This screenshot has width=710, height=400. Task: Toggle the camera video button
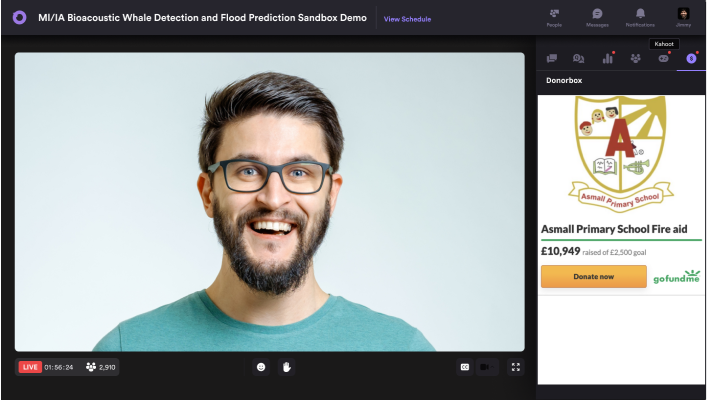488,367
